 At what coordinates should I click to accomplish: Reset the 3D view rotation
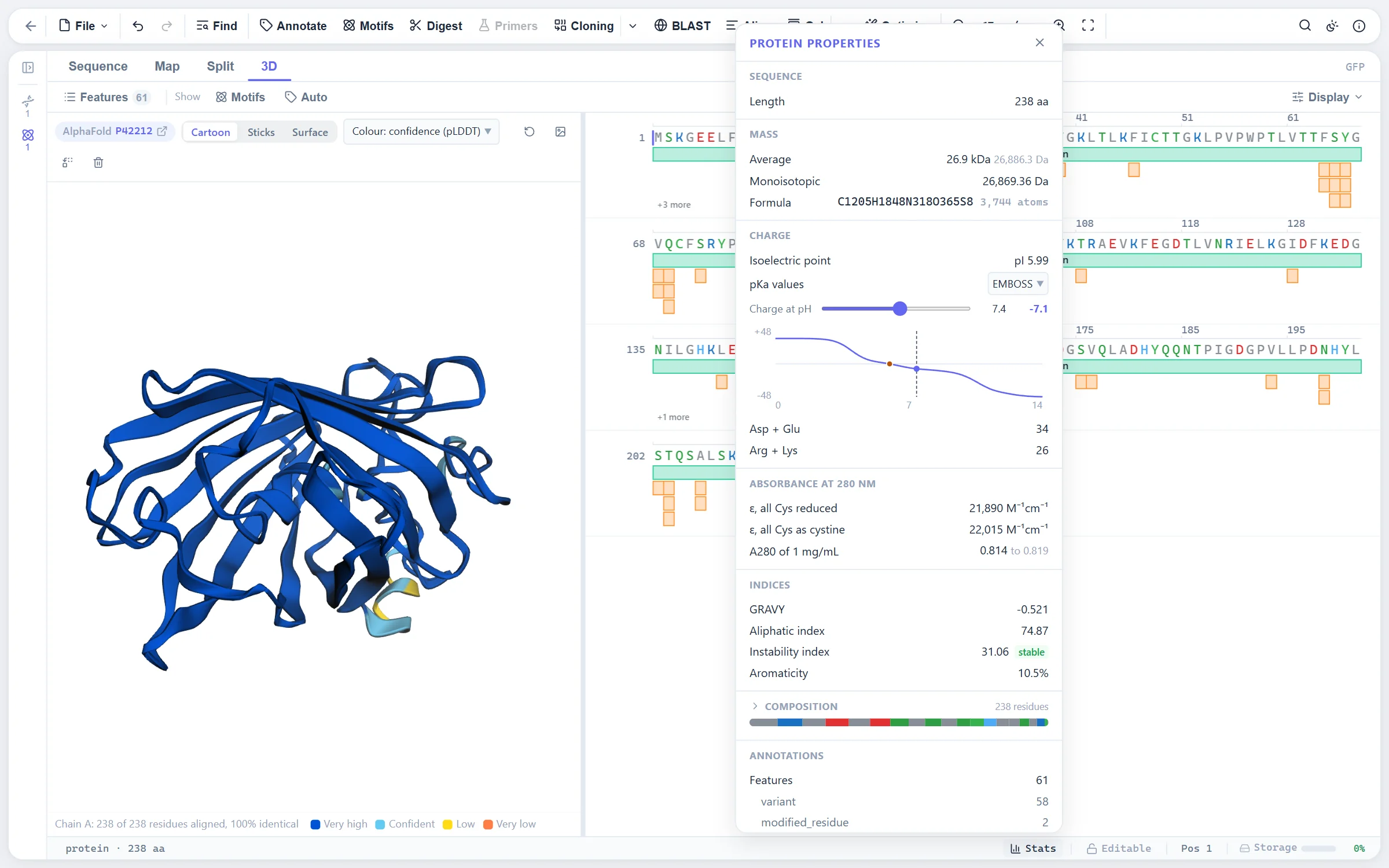529,132
